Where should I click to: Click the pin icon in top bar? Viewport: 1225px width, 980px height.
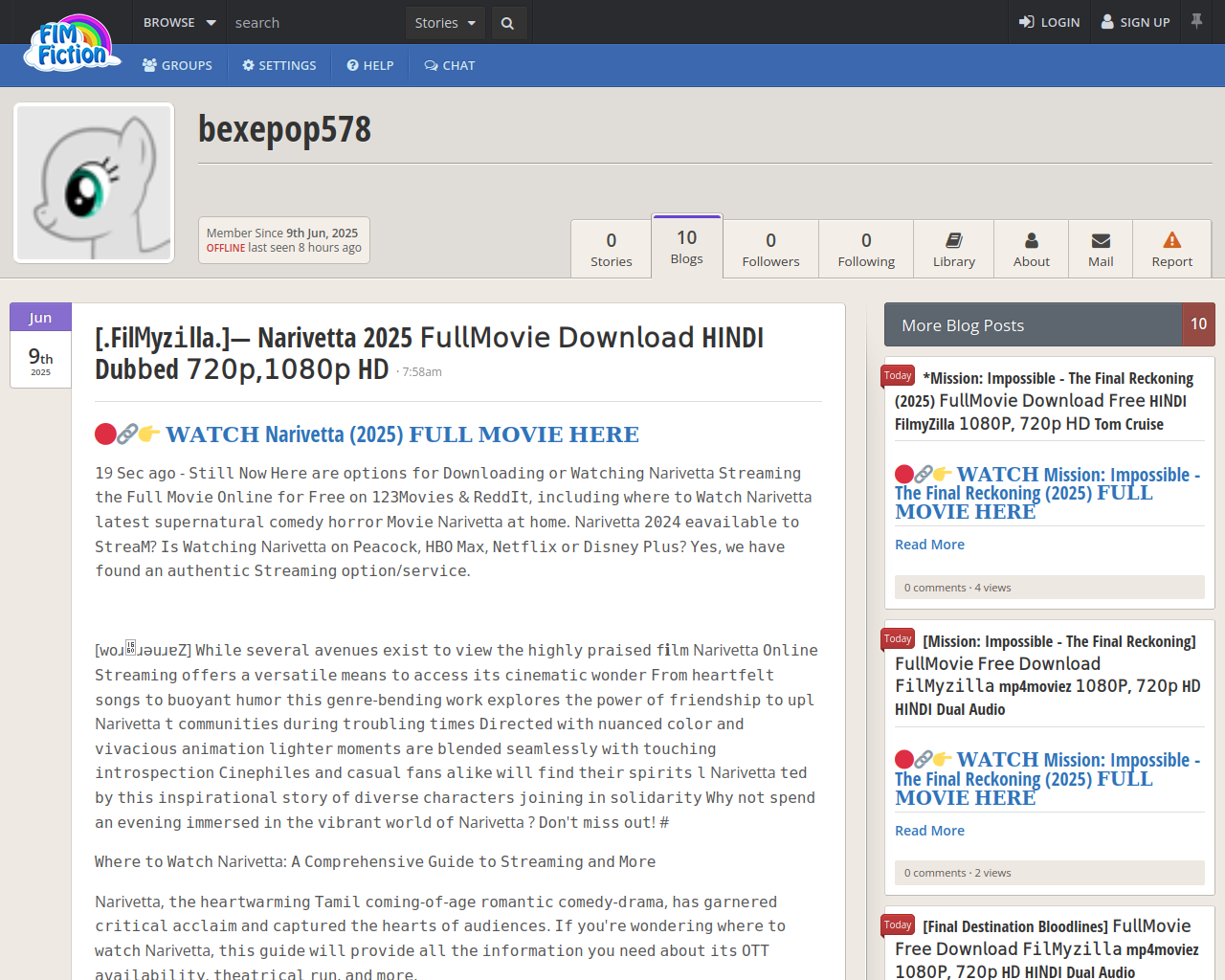(x=1196, y=21)
